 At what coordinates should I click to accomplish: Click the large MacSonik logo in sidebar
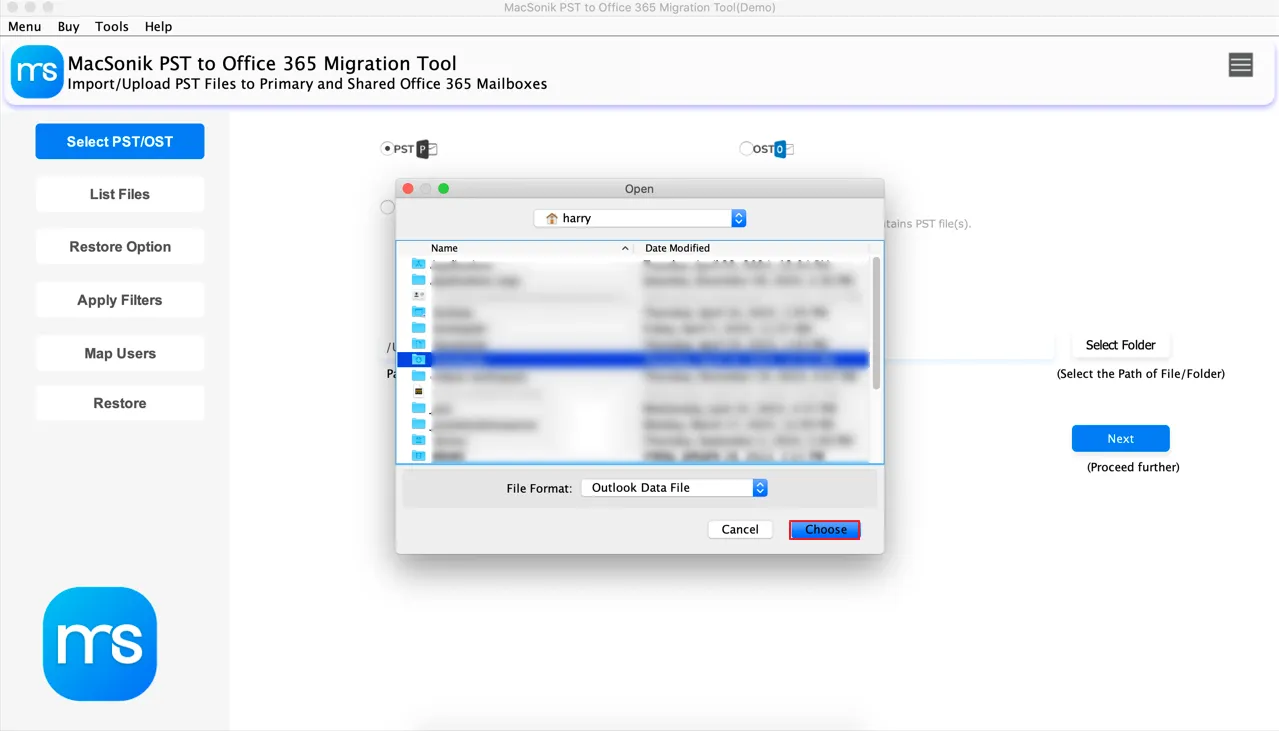click(x=100, y=644)
